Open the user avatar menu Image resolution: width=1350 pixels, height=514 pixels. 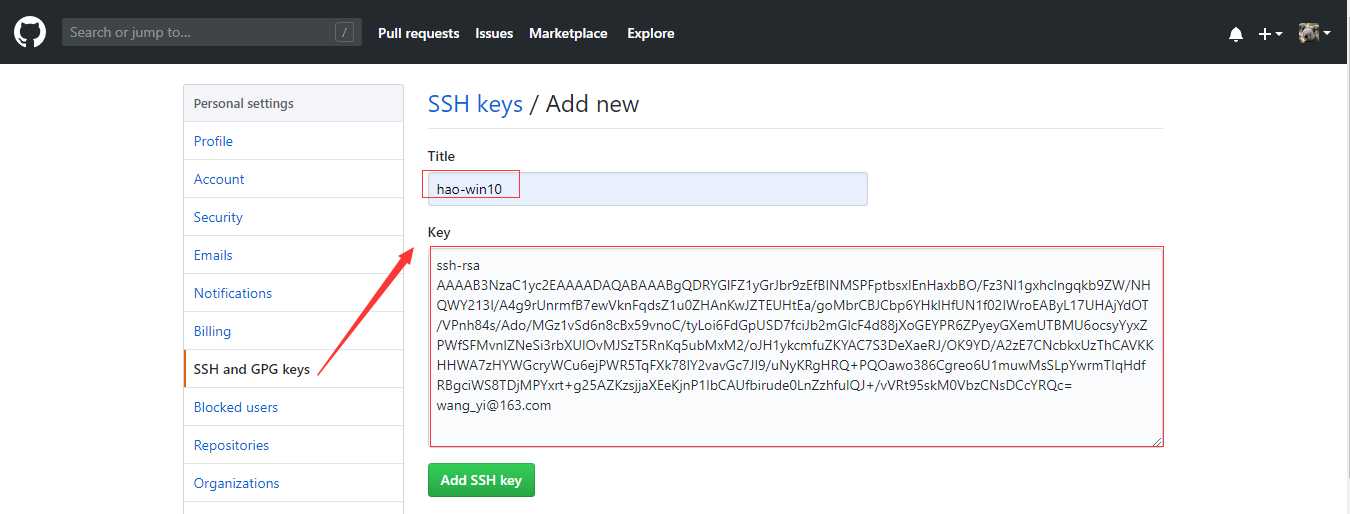1314,33
